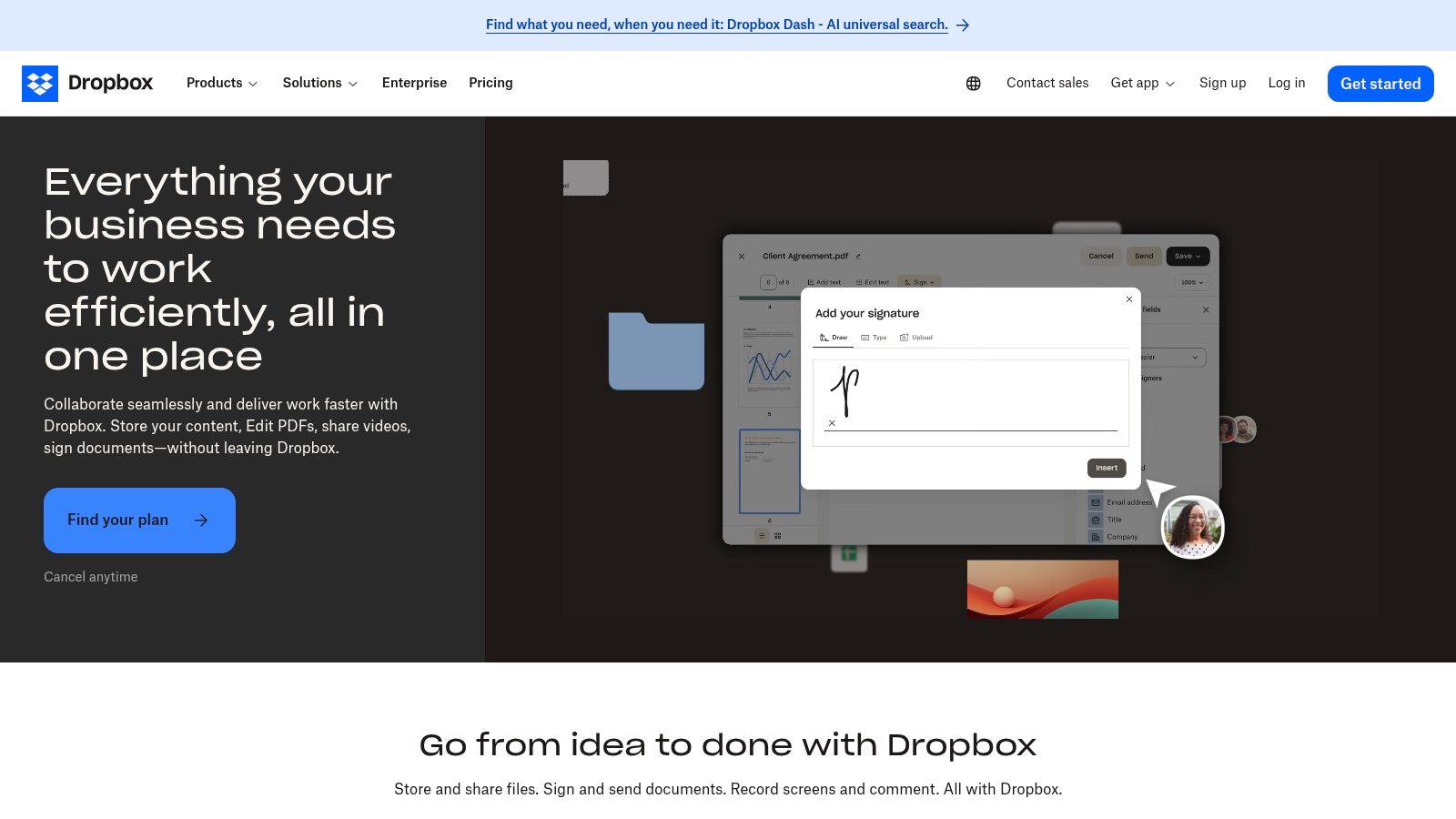This screenshot has width=1456, height=819.
Task: Click the Cancel button in the PDF editor
Action: pyautogui.click(x=1101, y=257)
